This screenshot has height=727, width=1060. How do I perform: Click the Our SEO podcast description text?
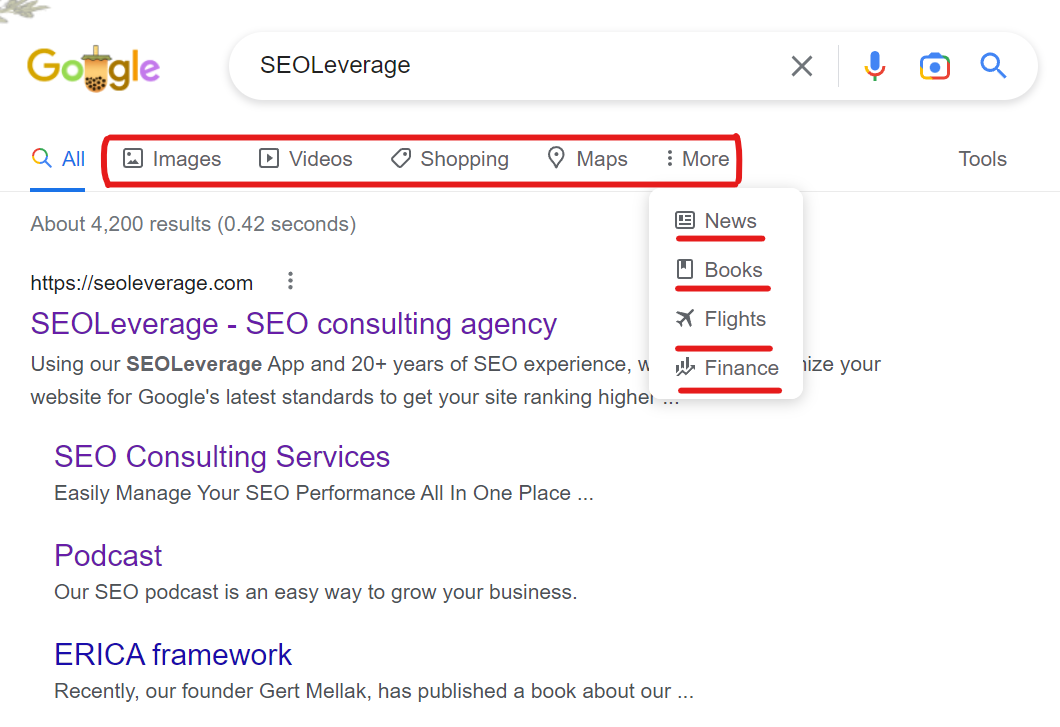(316, 592)
